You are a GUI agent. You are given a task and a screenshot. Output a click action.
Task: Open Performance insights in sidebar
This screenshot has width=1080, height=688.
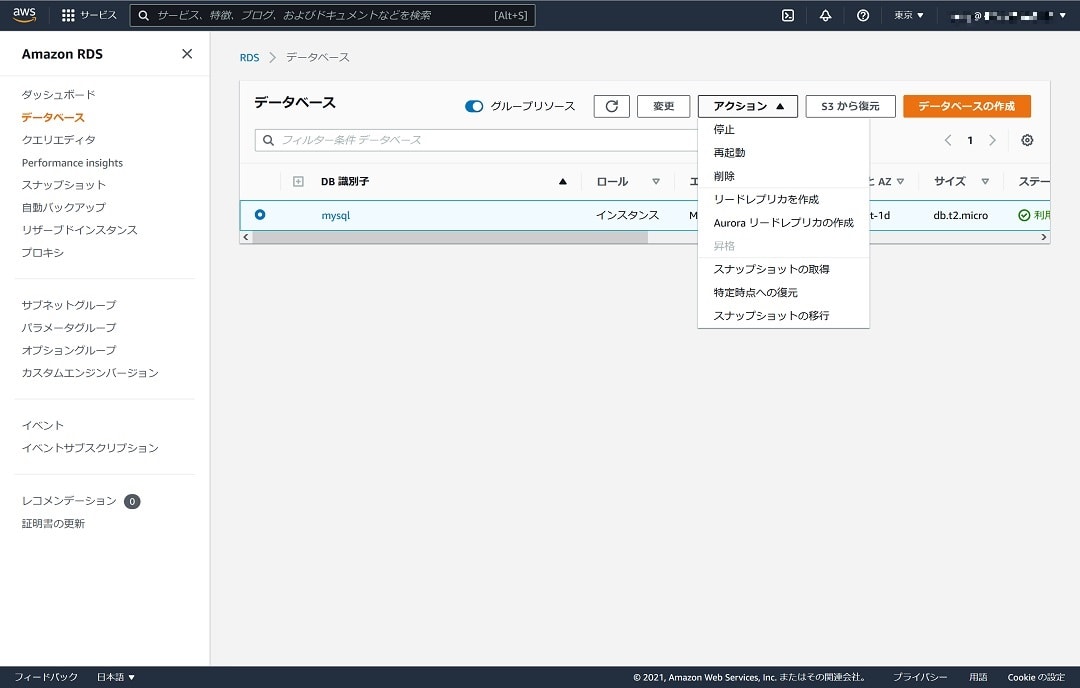click(x=72, y=163)
